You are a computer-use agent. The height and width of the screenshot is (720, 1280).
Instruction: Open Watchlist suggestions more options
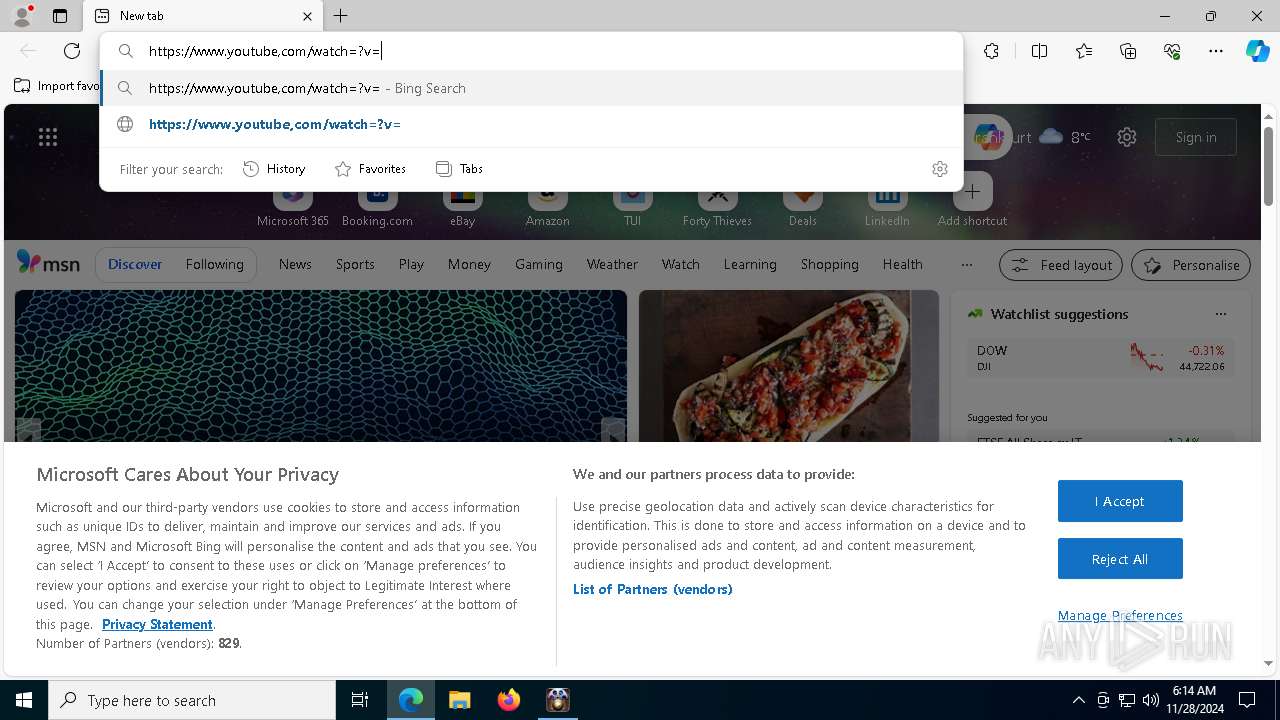[x=1220, y=314]
